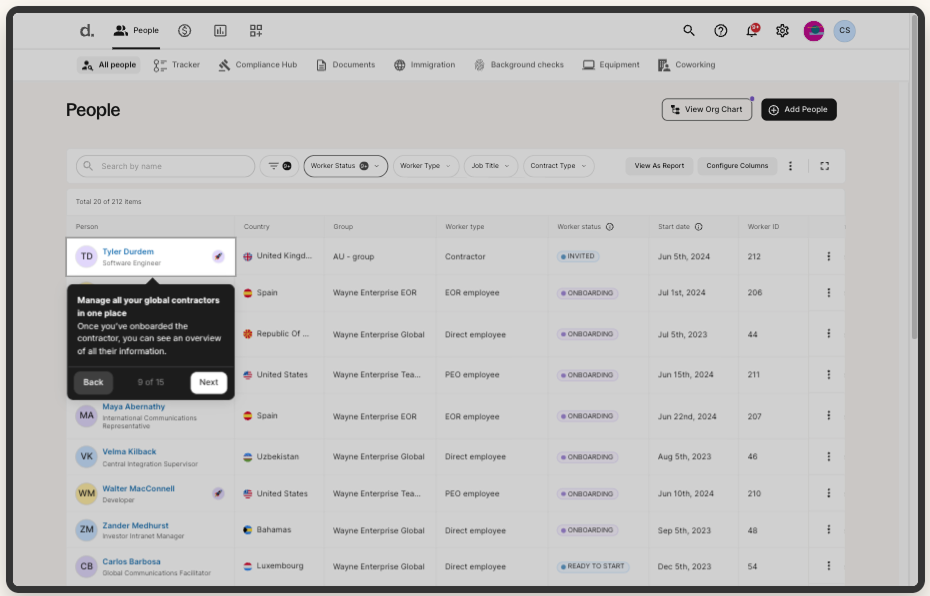Open the notifications bell

point(751,31)
